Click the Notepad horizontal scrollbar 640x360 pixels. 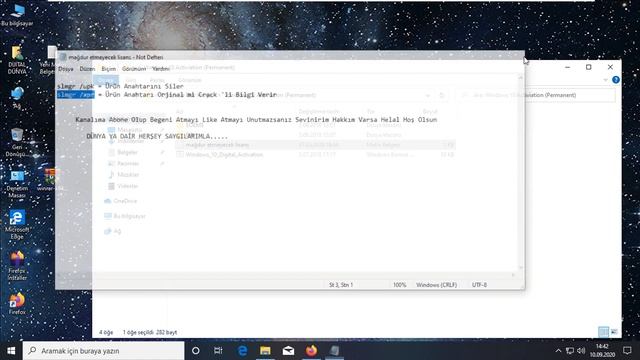click(287, 275)
